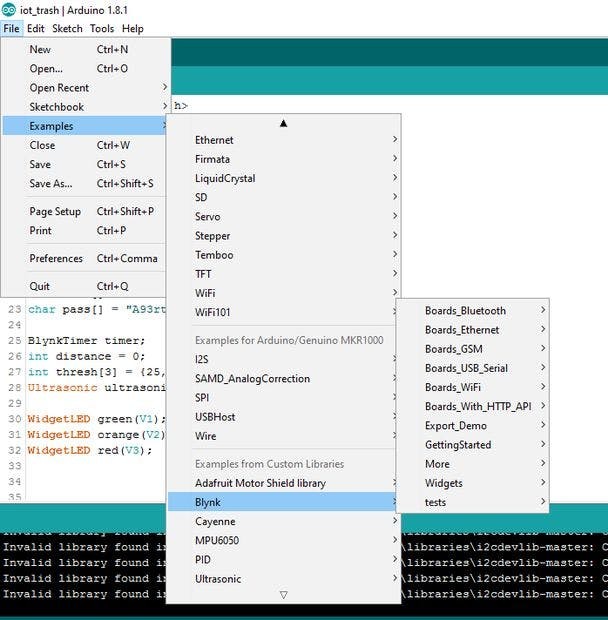Click code line 'WidgetLED red(V3);'
Viewport: 608px width, 620px height.
tap(90, 450)
